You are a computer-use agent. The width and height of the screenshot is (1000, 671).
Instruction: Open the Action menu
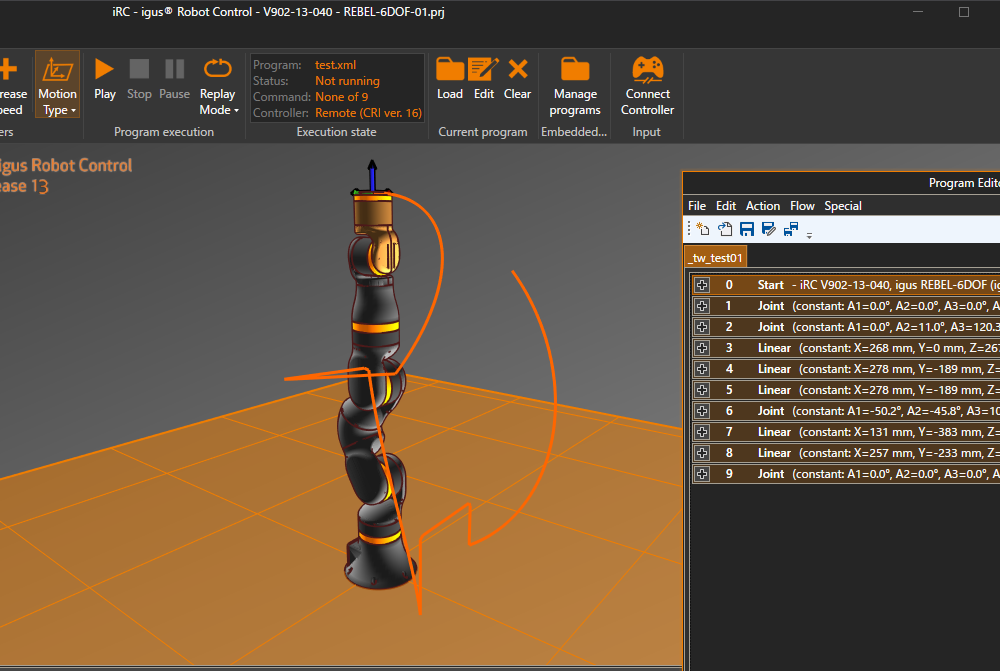[763, 206]
